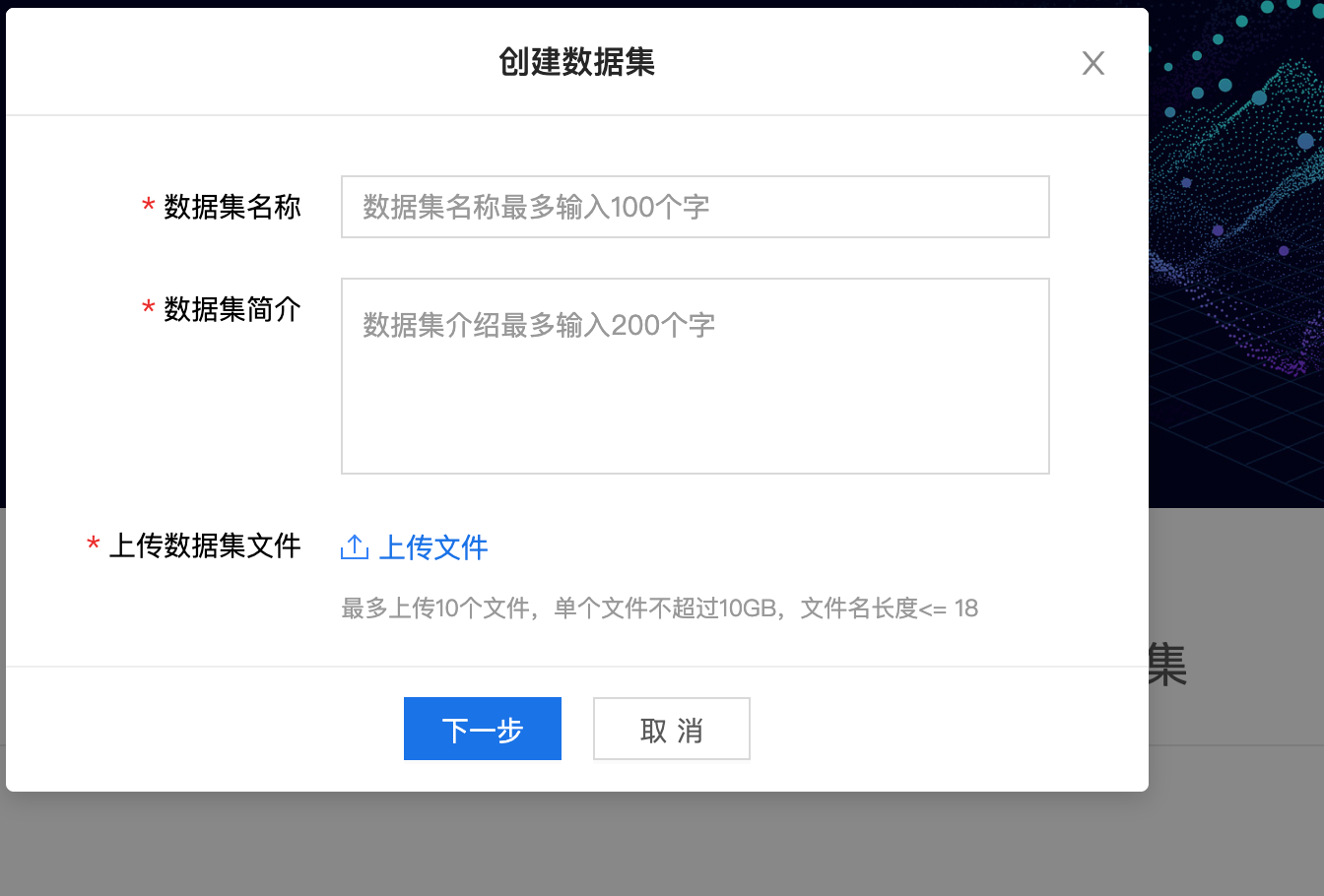1324x896 pixels.
Task: Open the 上传文件 link
Action: [433, 547]
